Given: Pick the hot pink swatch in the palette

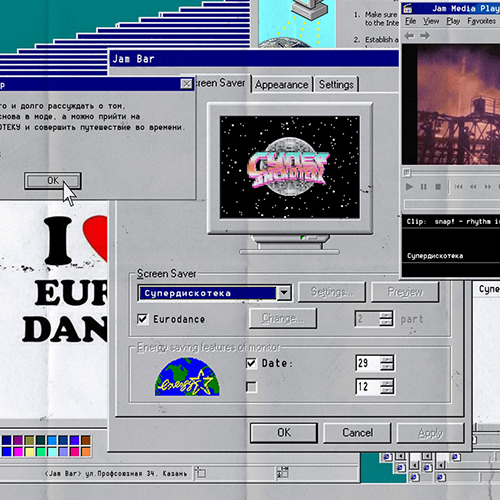Looking at the screenshot, I should 75,452.
